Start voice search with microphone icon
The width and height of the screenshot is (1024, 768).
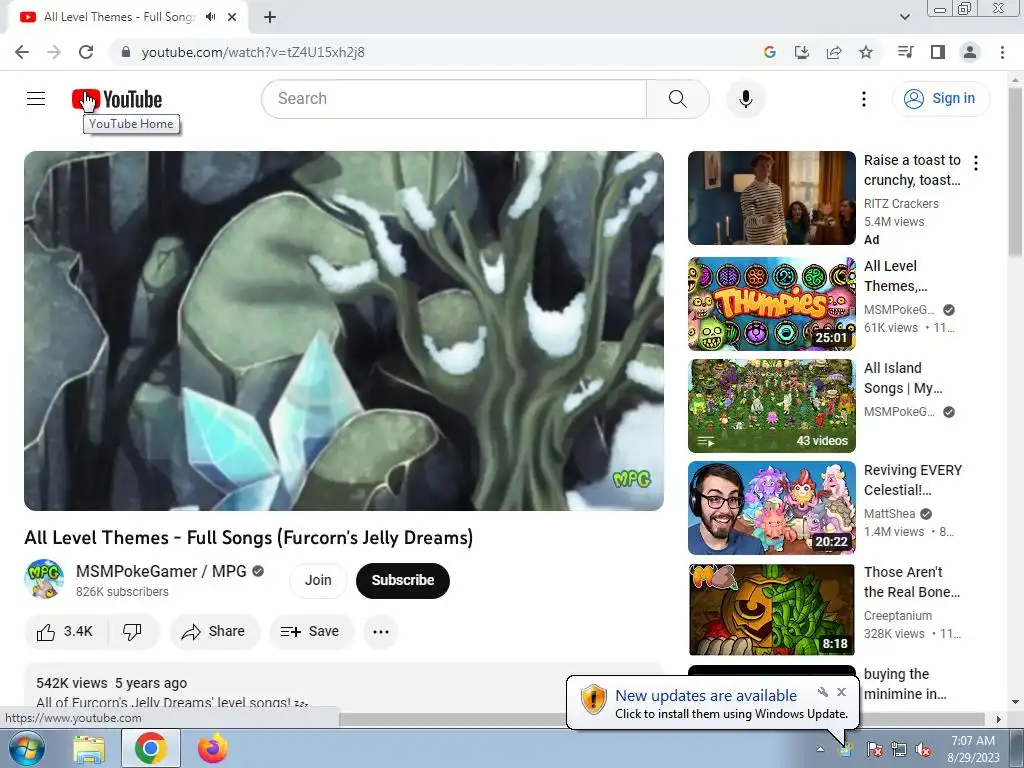click(x=746, y=99)
